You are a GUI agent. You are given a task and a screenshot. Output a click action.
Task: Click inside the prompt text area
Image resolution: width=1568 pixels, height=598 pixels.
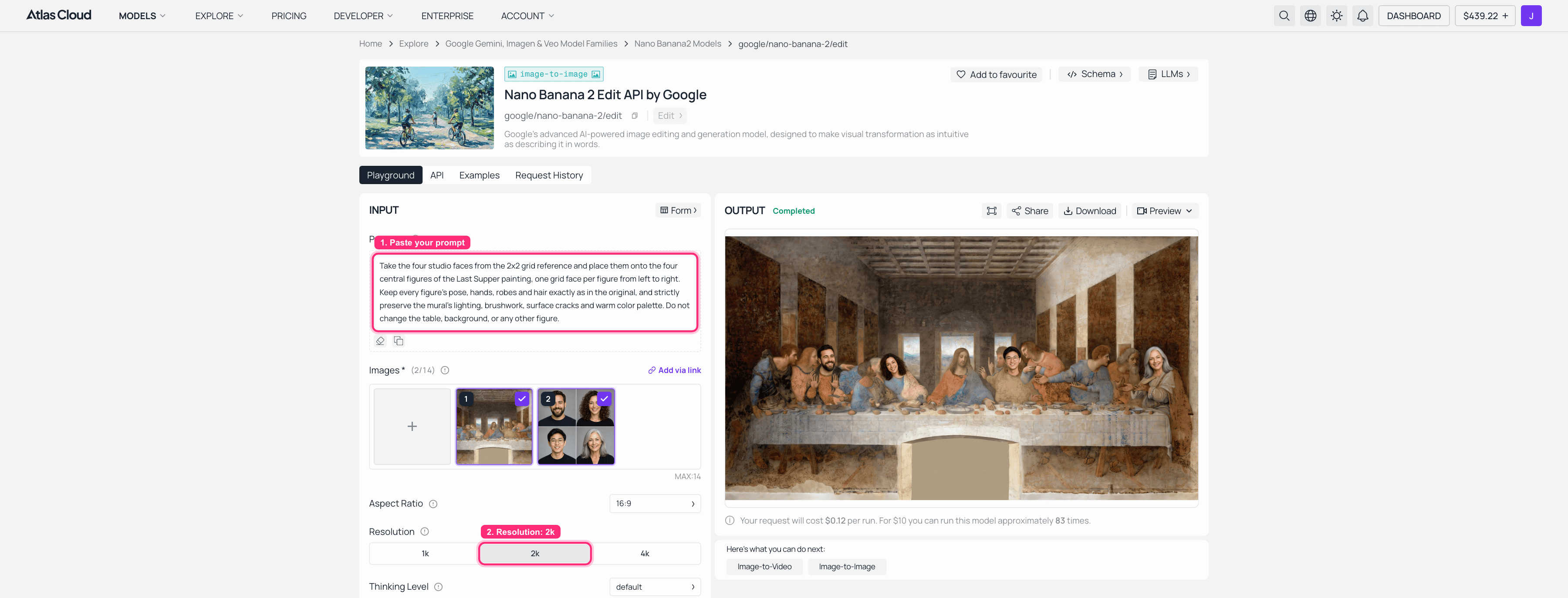point(534,292)
